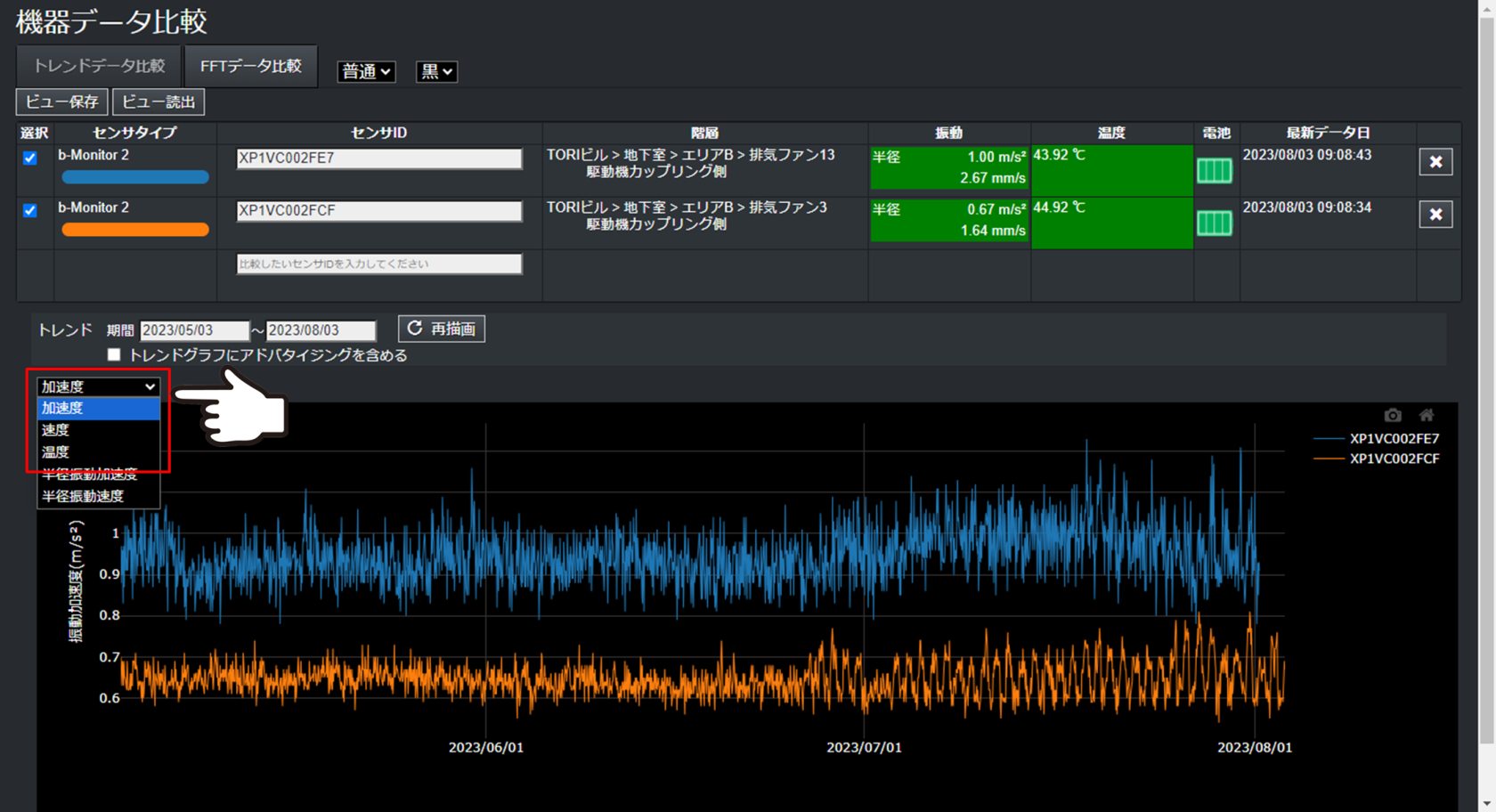Switch to トレンドデータ比較 tab

coord(99,66)
